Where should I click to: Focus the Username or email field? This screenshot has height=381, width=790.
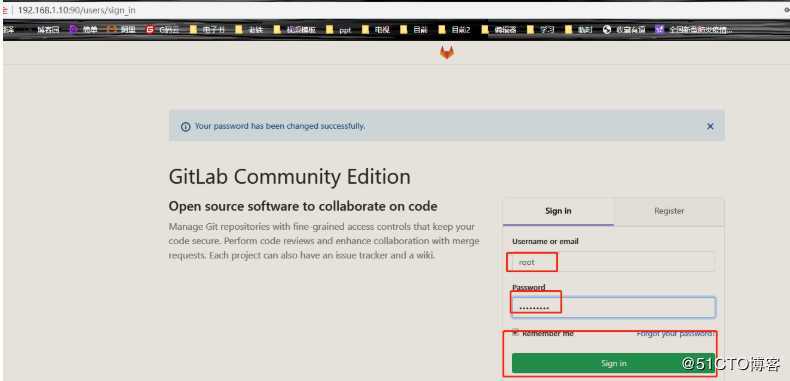click(x=613, y=262)
